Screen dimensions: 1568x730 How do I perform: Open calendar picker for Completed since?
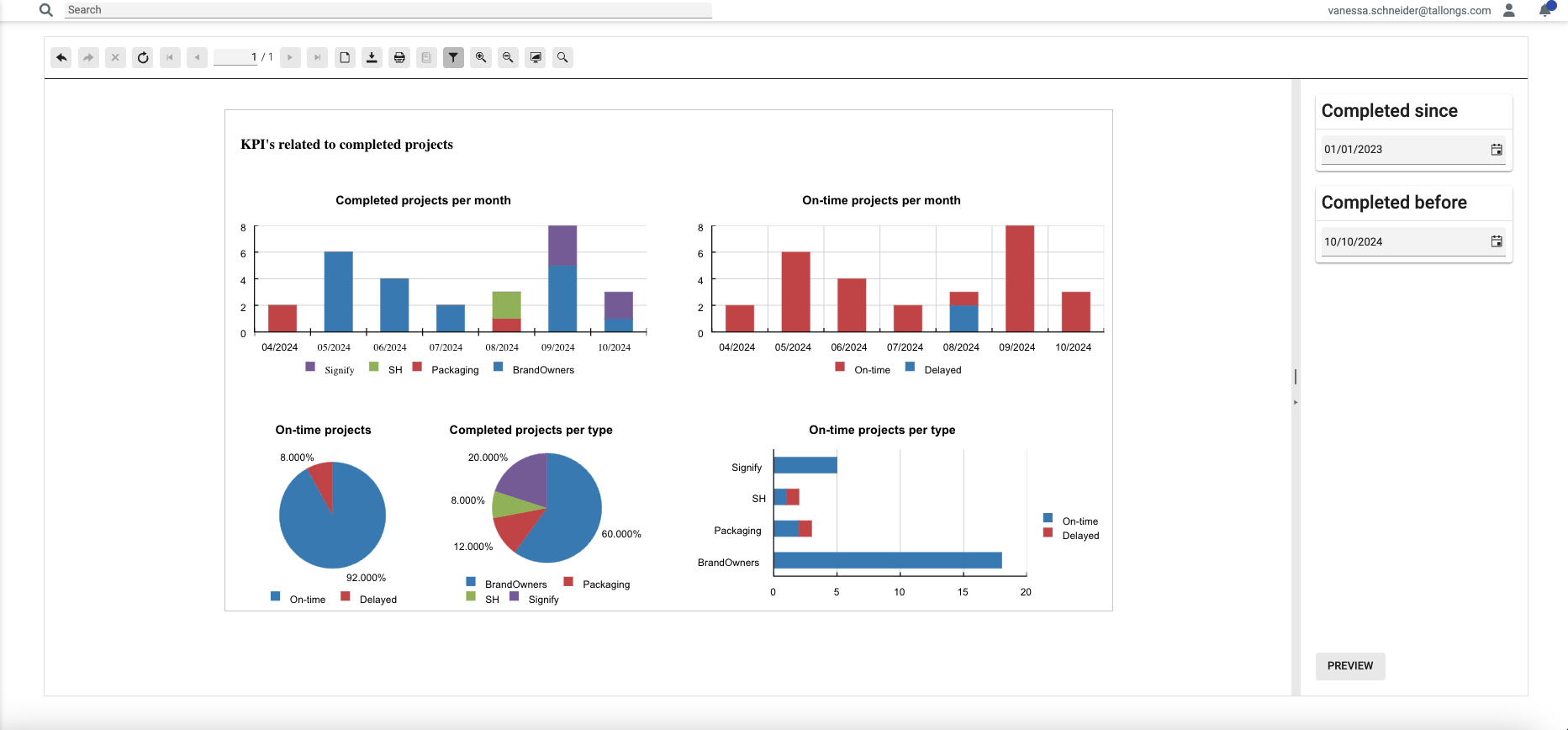1497,150
